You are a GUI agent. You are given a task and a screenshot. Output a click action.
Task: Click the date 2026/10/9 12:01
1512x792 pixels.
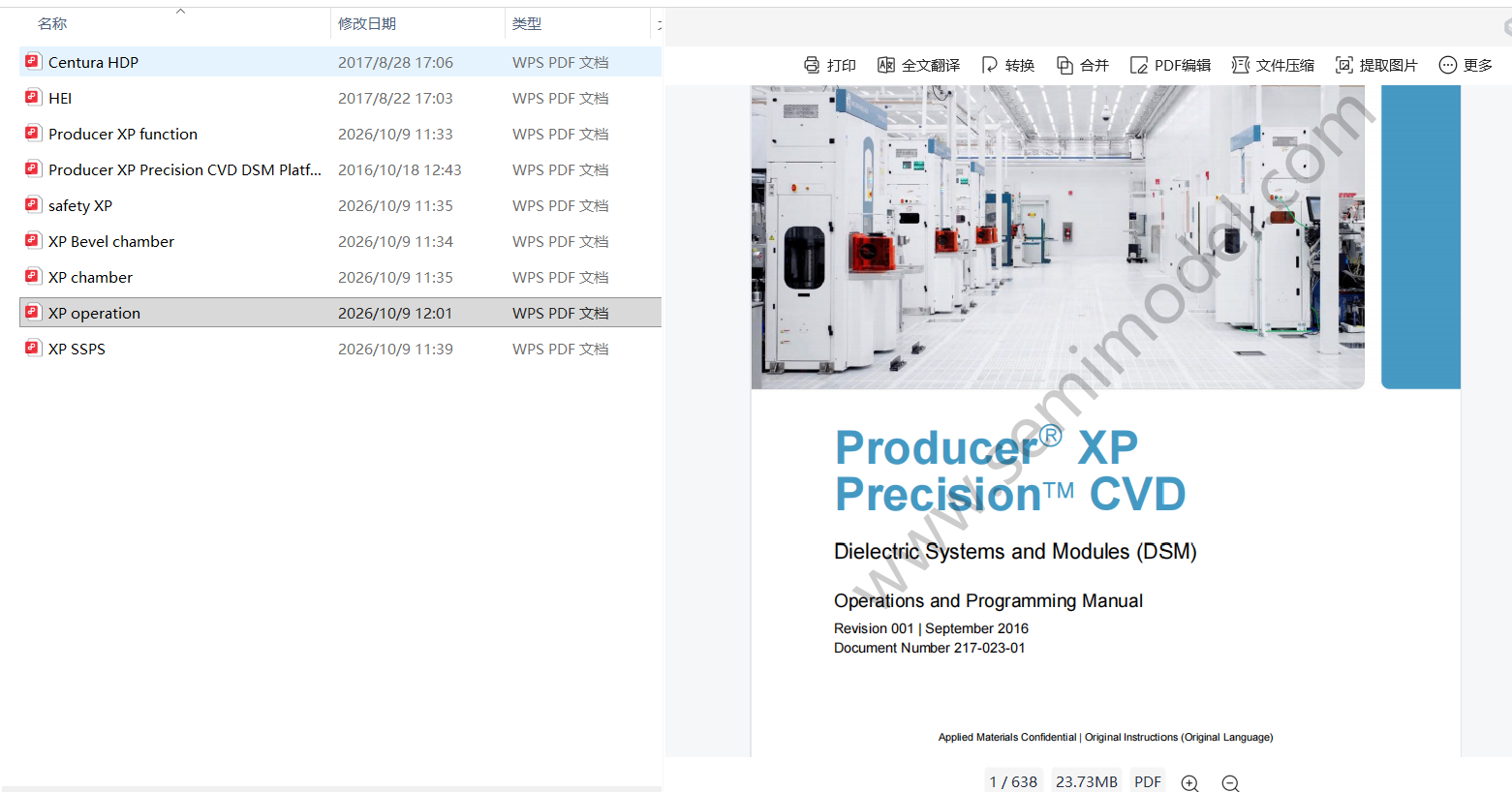(395, 313)
